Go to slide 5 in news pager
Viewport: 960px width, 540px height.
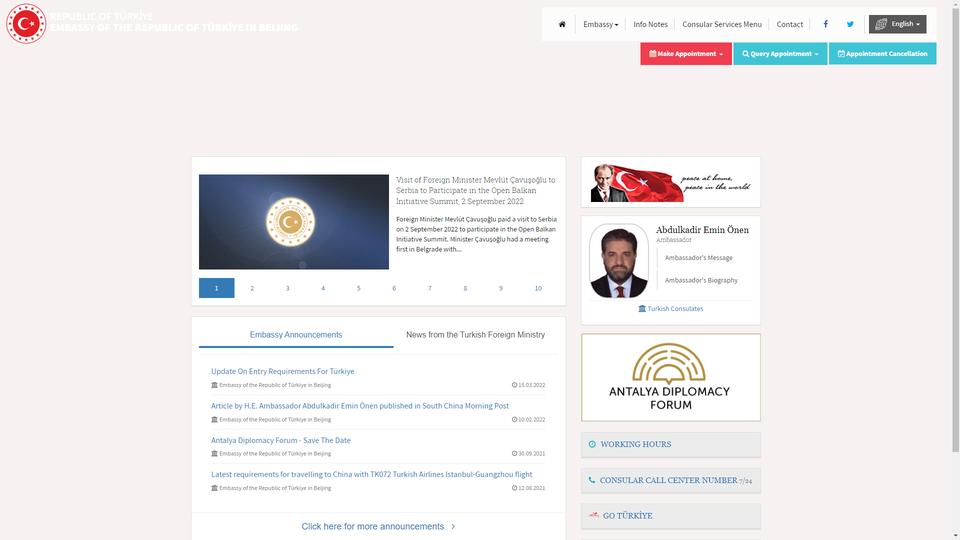pos(358,288)
